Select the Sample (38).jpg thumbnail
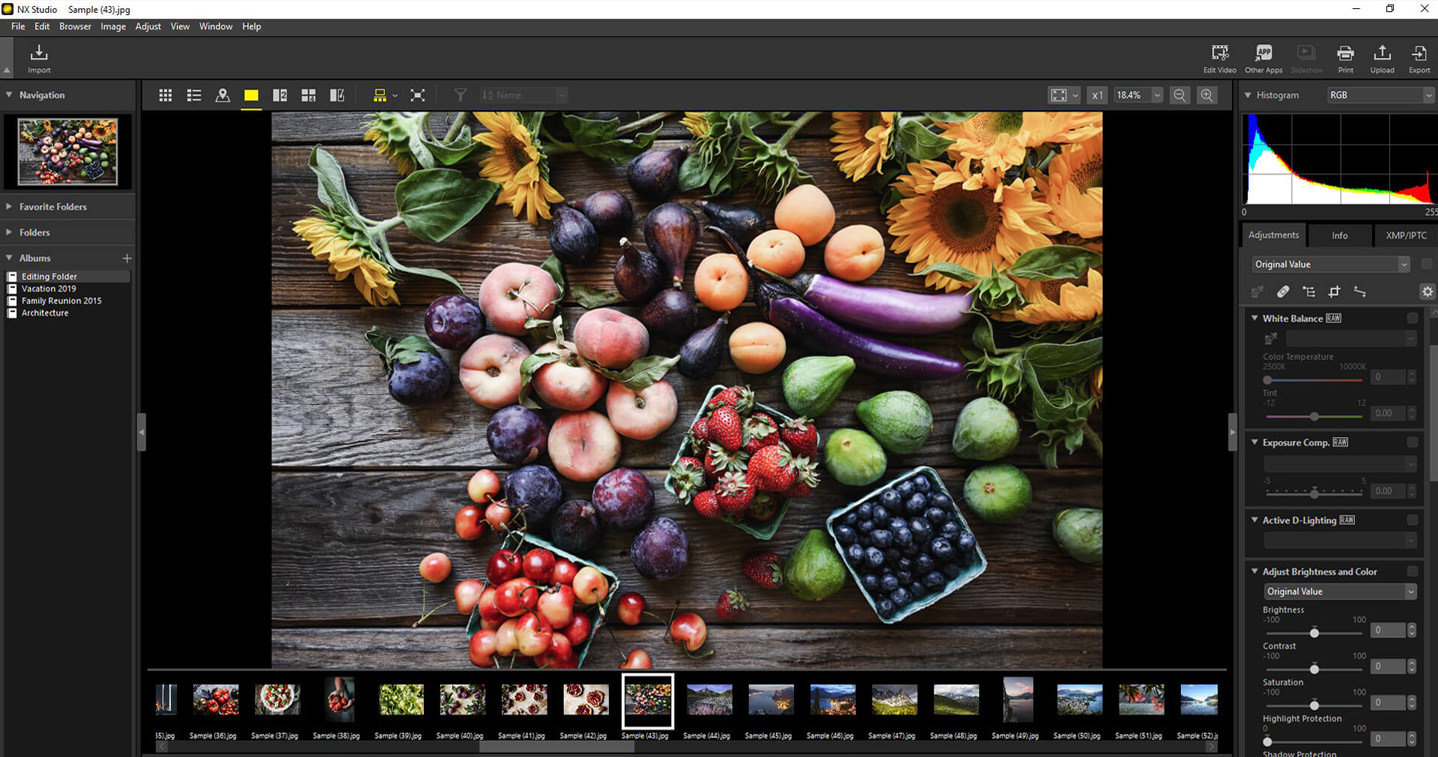This screenshot has height=757, width=1438. coord(339,699)
